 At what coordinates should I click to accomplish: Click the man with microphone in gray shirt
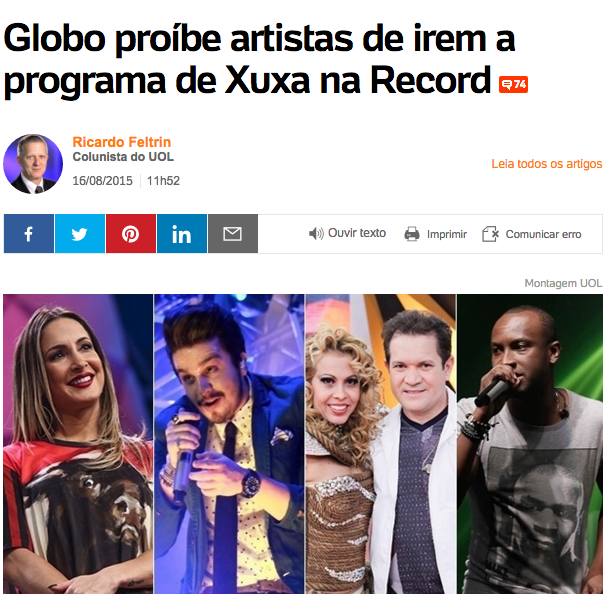click(x=530, y=444)
